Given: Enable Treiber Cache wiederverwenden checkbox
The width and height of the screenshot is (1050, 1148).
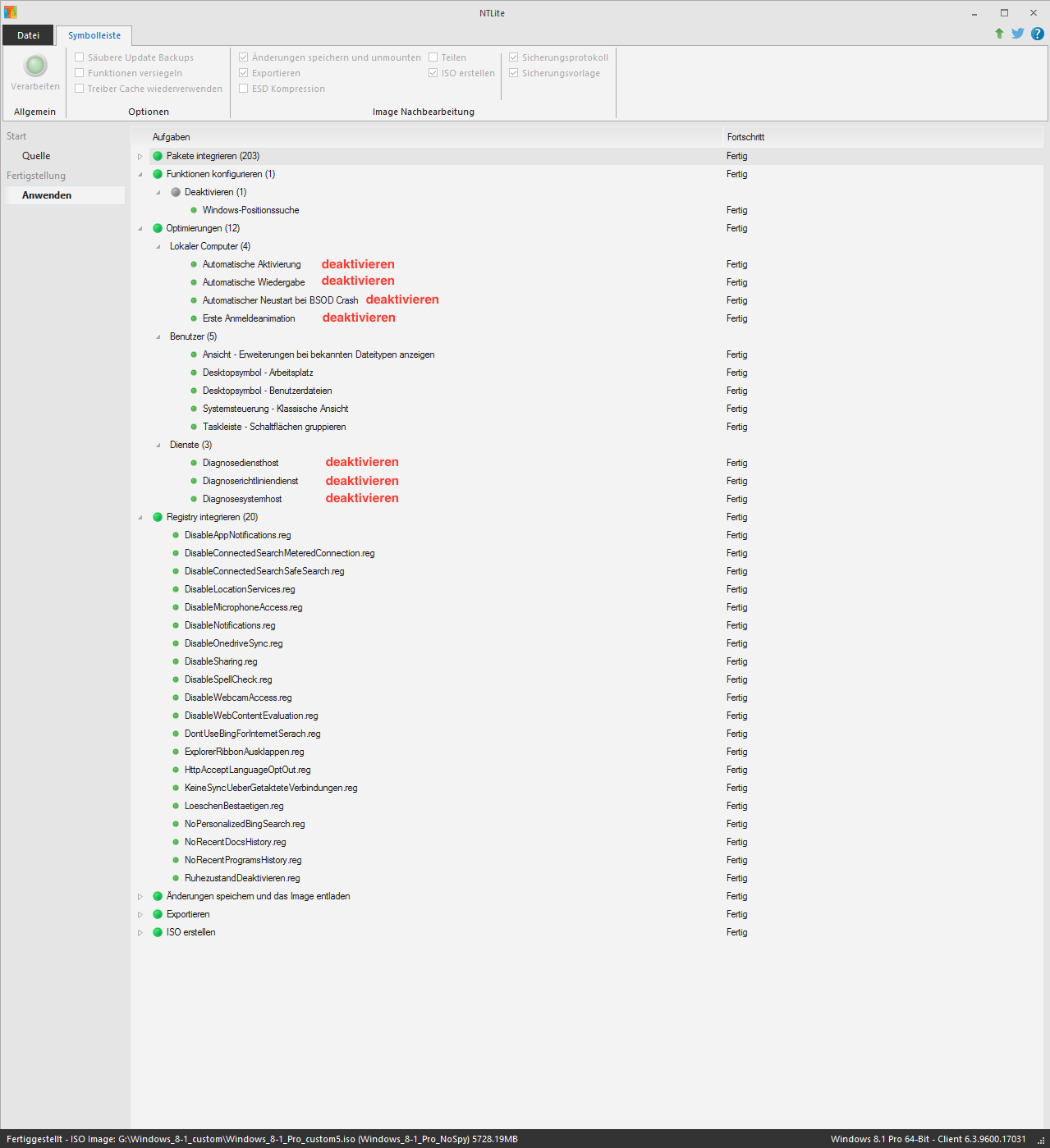Looking at the screenshot, I should click(x=80, y=89).
